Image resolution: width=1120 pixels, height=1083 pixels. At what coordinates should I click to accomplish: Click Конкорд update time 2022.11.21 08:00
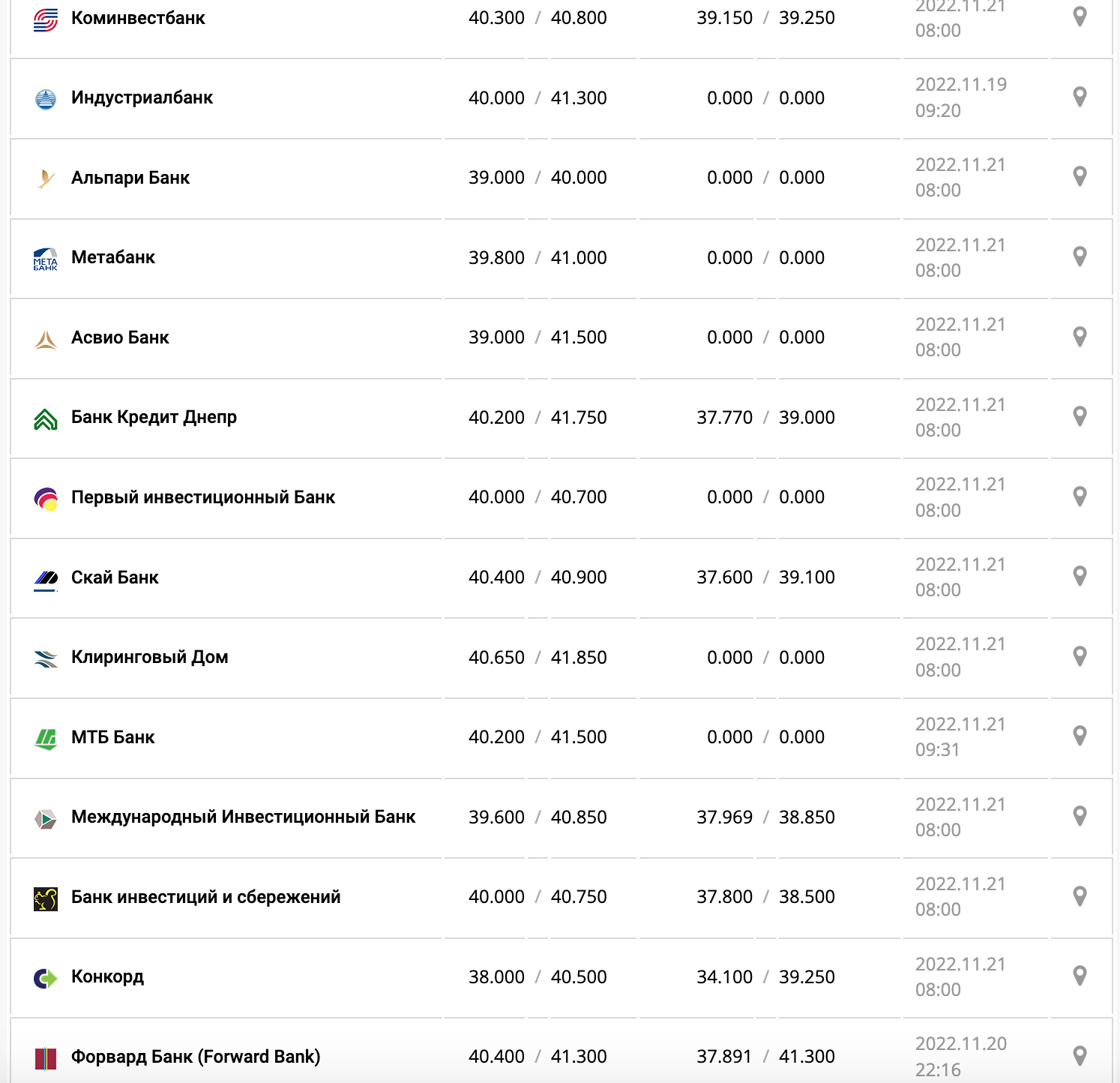[x=960, y=976]
